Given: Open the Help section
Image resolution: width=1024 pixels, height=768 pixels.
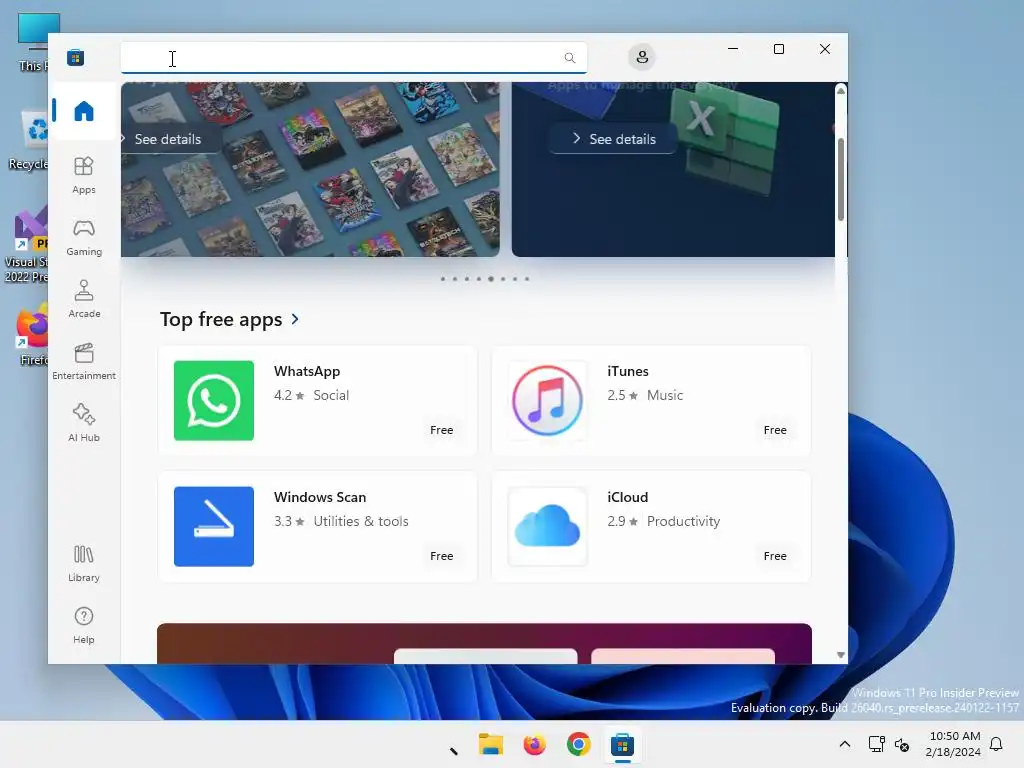Looking at the screenshot, I should 84,626.
